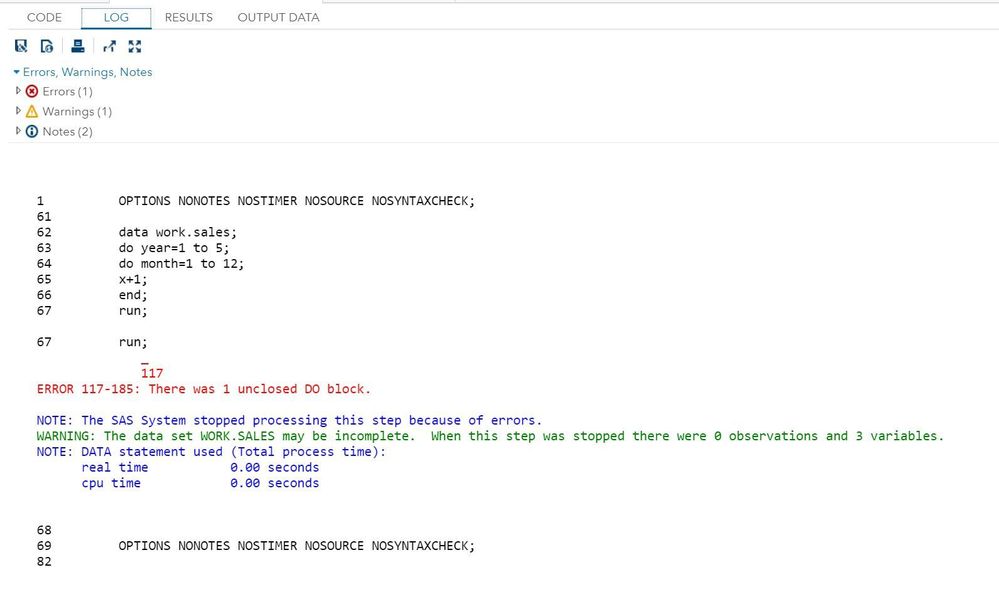Viewport: 999px width, 614px height.
Task: Click the download log as HTML icon
Action: coord(47,46)
